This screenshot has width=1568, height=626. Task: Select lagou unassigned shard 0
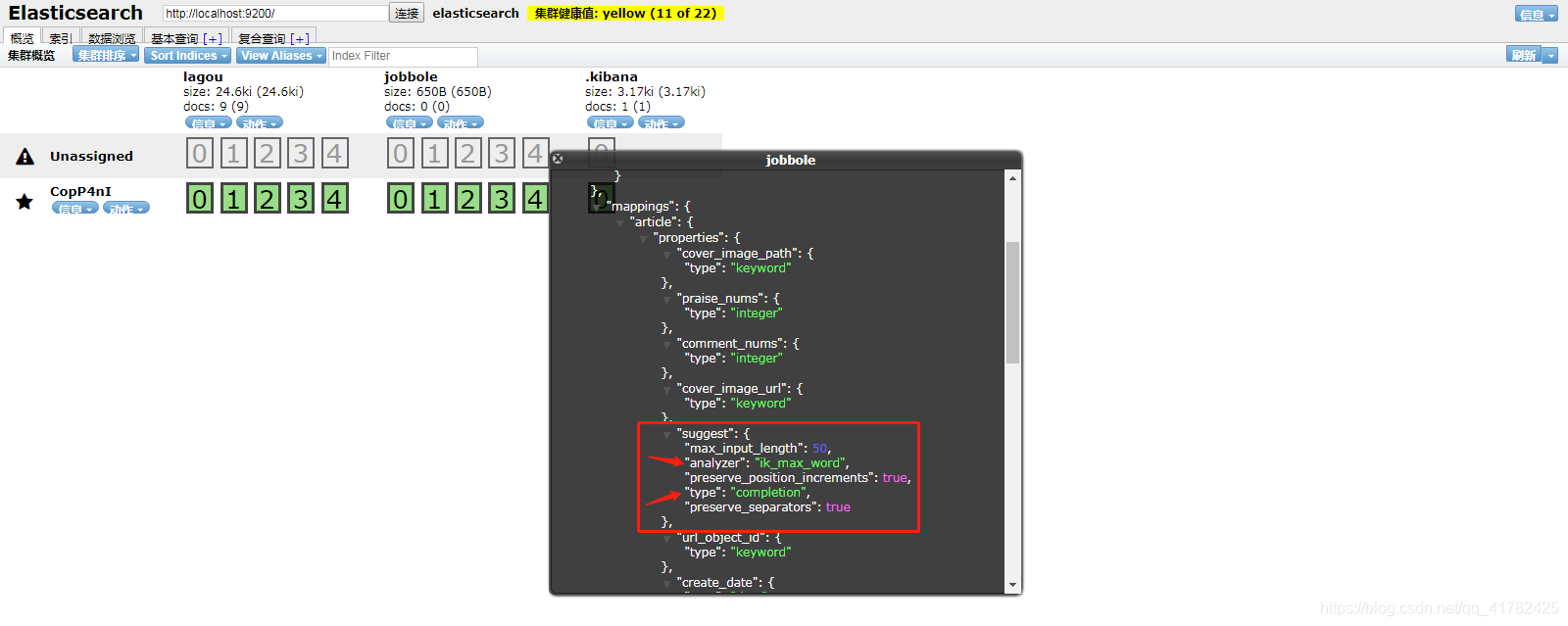point(200,154)
